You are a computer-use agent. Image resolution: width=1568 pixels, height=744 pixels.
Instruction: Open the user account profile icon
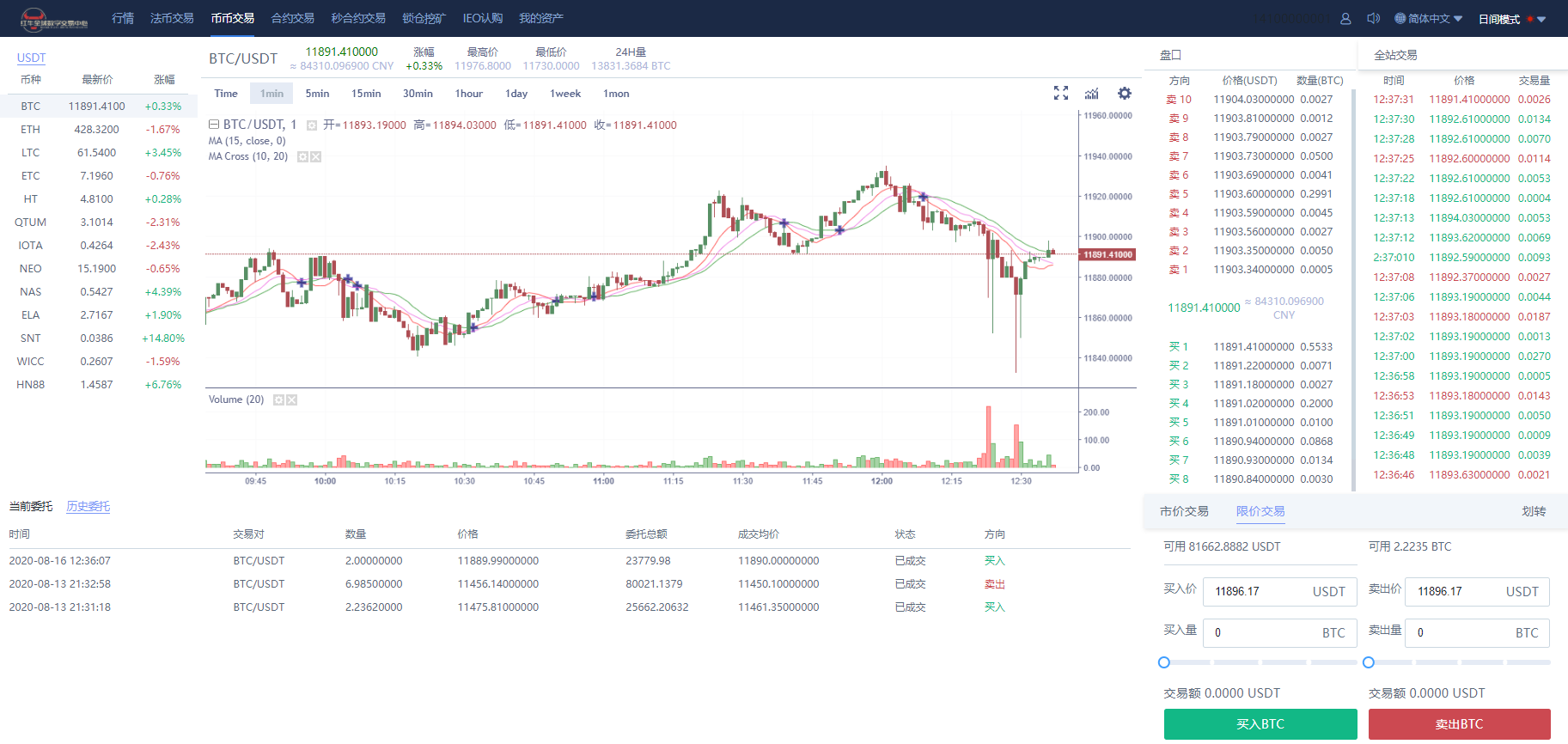[x=1345, y=18]
